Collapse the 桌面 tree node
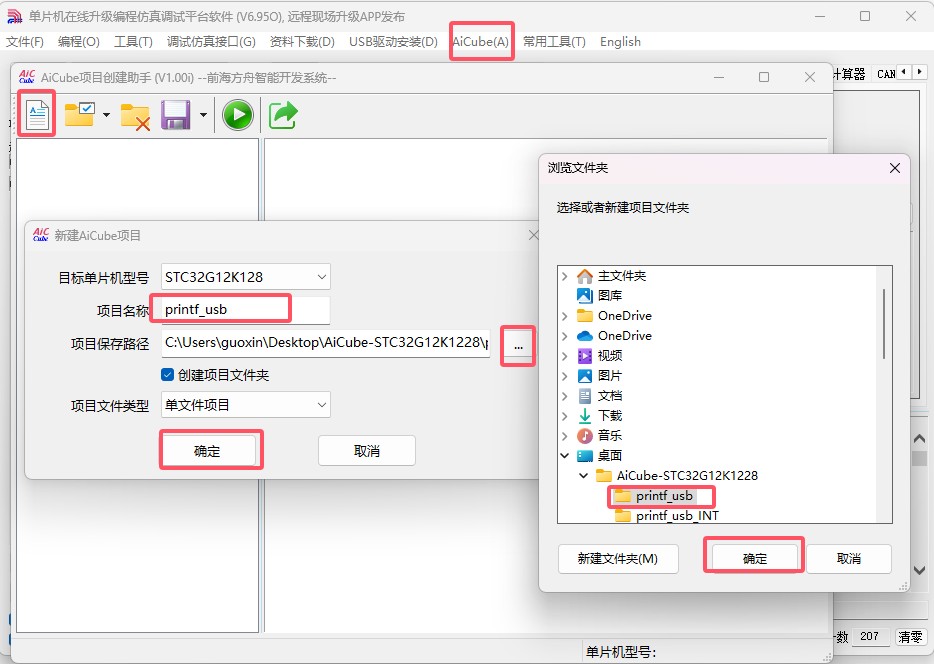The width and height of the screenshot is (934, 664). click(564, 456)
